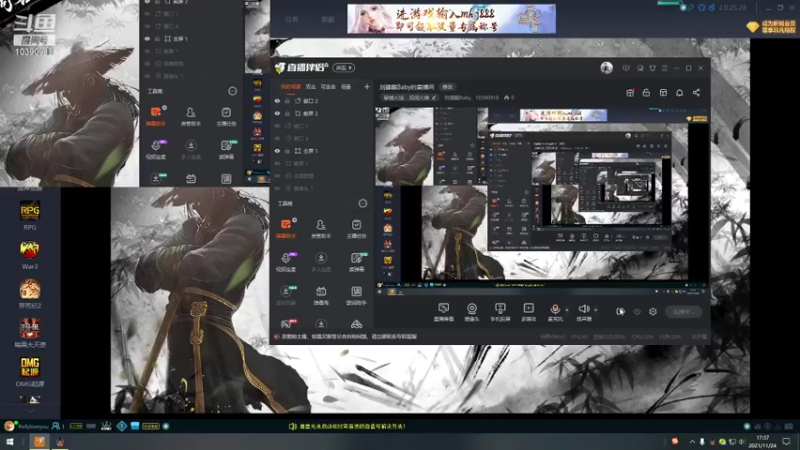This screenshot has width=800, height=450.
Task: Click the 修改 button beside room title
Action: point(447,87)
